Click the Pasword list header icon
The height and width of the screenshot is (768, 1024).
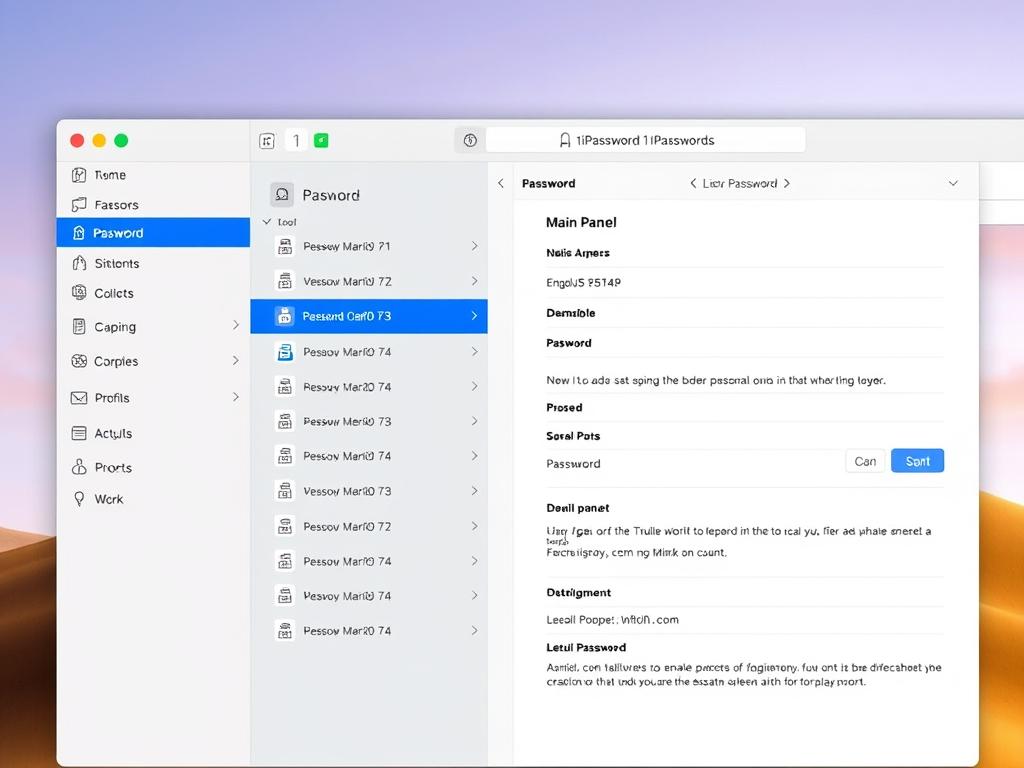pos(282,195)
